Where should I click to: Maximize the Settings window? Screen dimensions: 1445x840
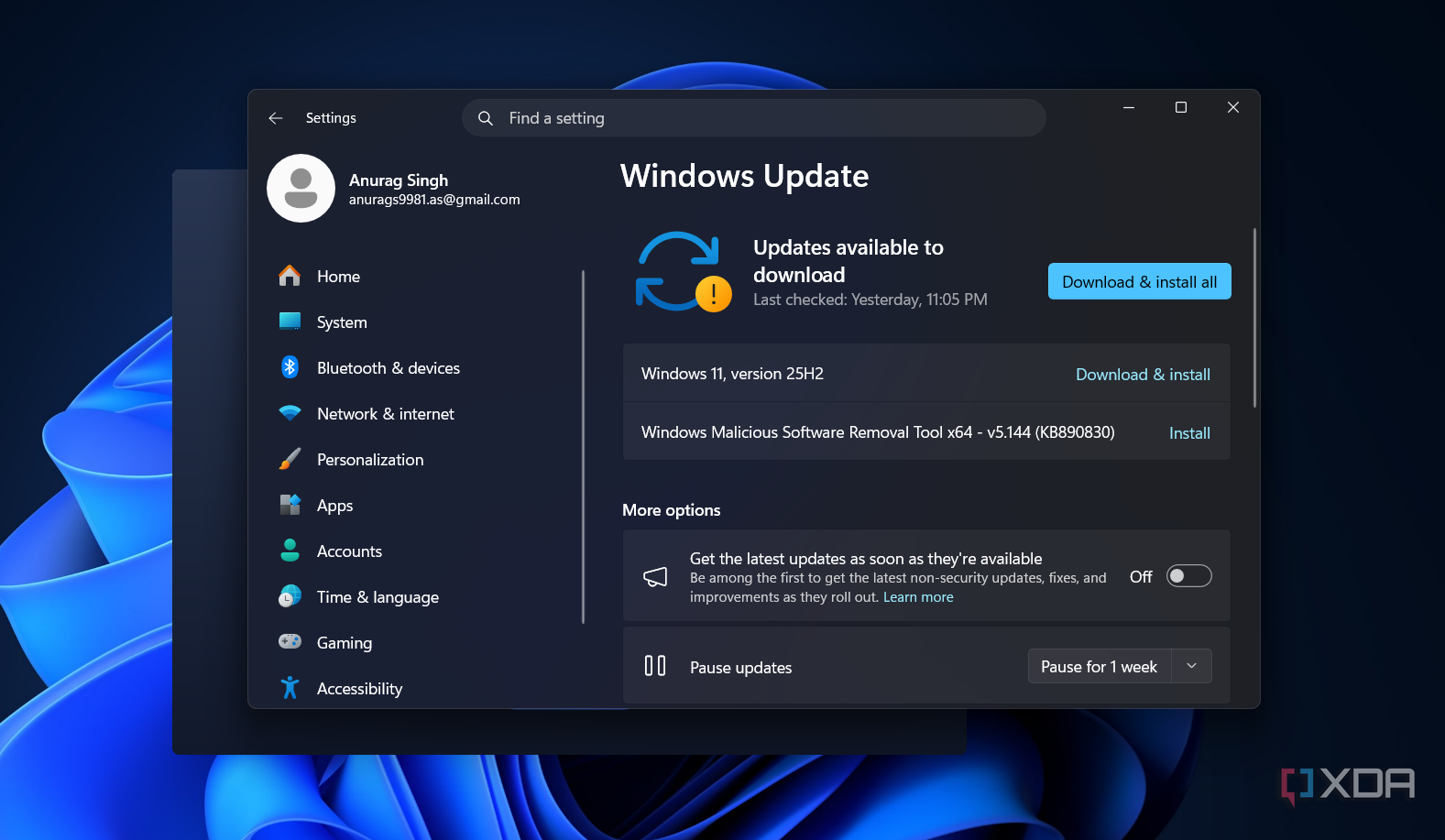(x=1181, y=107)
